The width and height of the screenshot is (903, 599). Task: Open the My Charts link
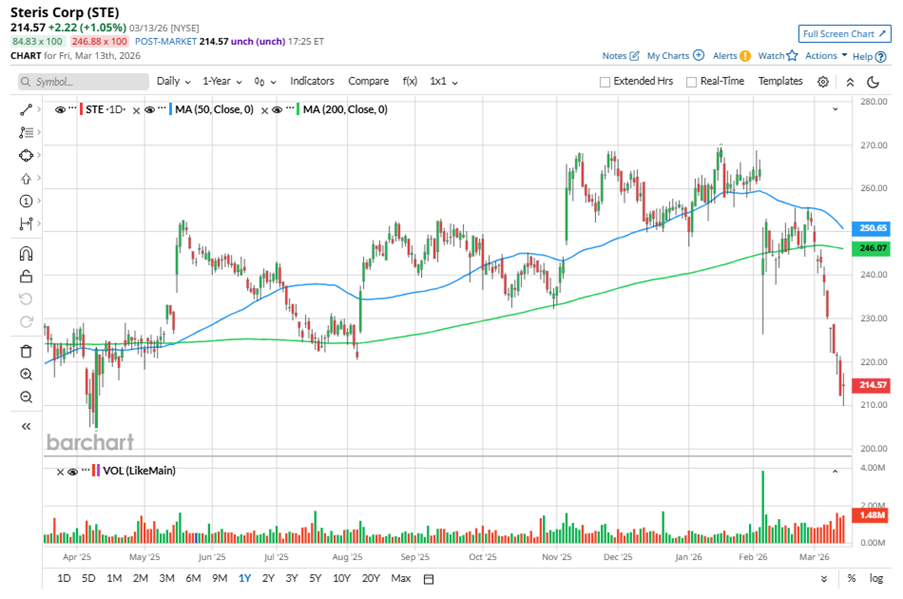click(675, 56)
